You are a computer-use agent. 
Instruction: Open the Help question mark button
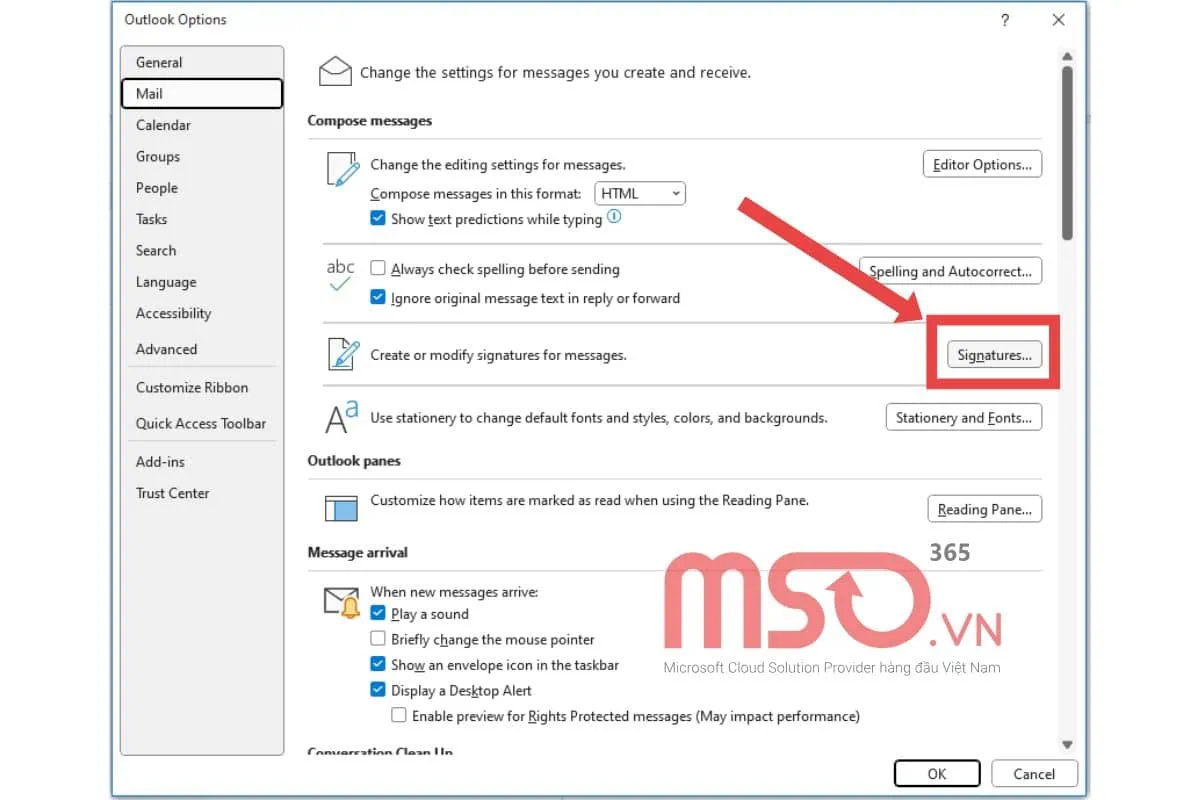coord(1005,20)
